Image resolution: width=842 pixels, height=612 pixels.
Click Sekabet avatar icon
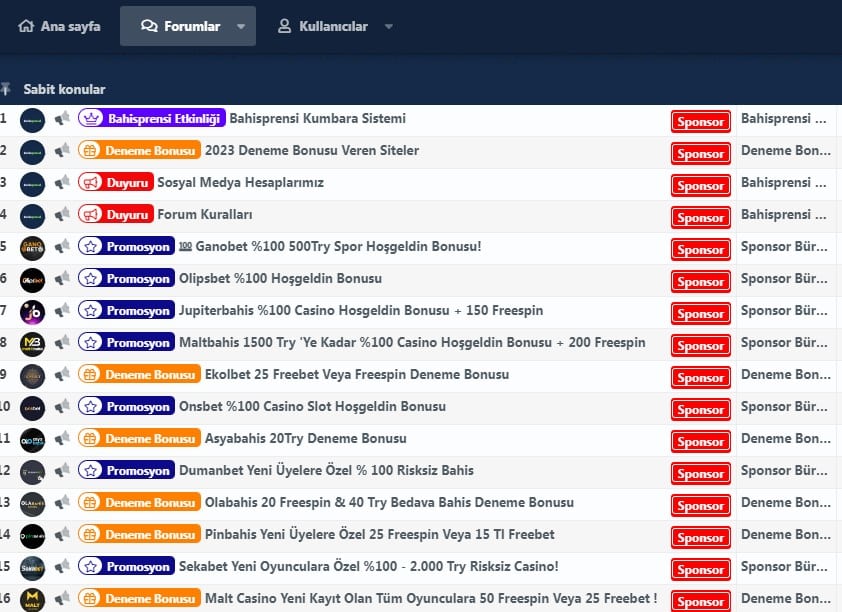32,569
